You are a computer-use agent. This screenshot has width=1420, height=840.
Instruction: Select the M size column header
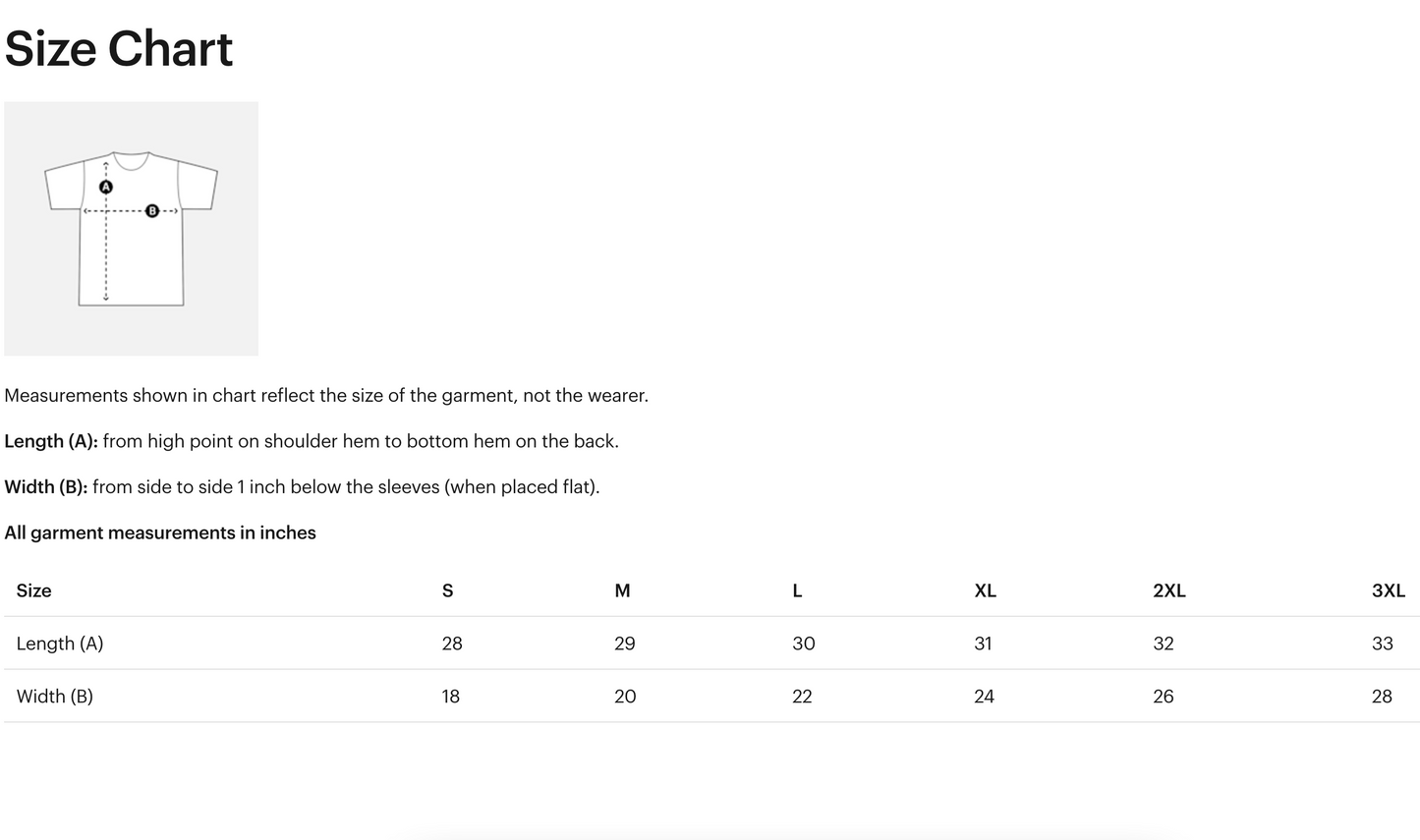click(x=622, y=590)
